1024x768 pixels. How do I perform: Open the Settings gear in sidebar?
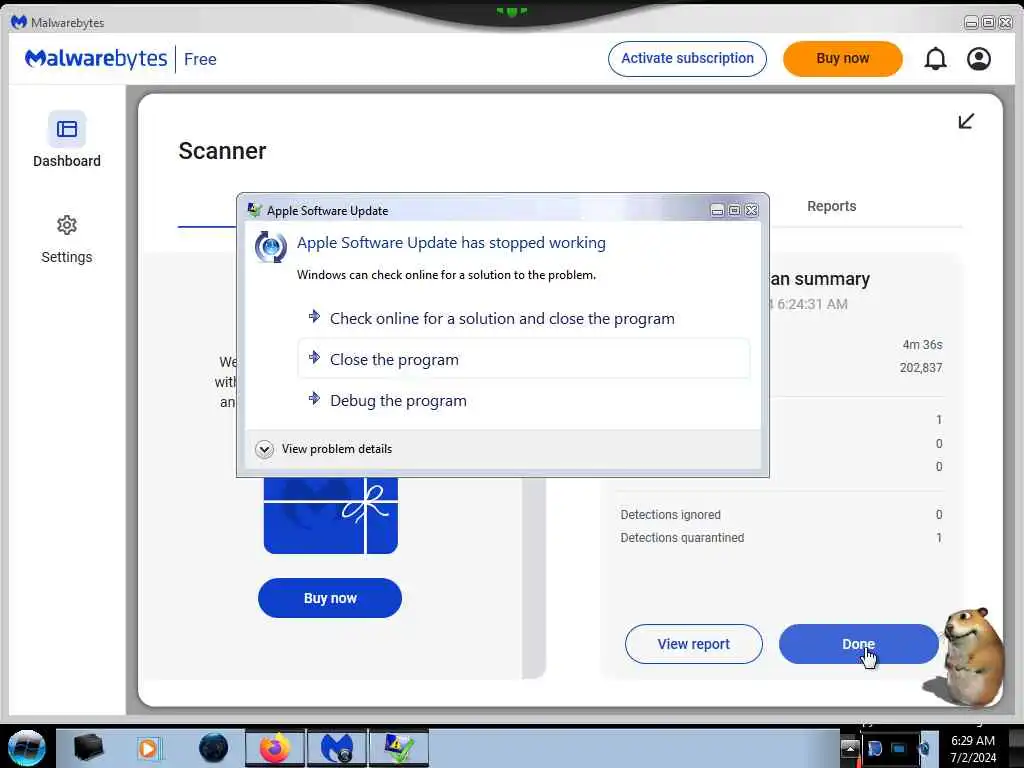67,225
